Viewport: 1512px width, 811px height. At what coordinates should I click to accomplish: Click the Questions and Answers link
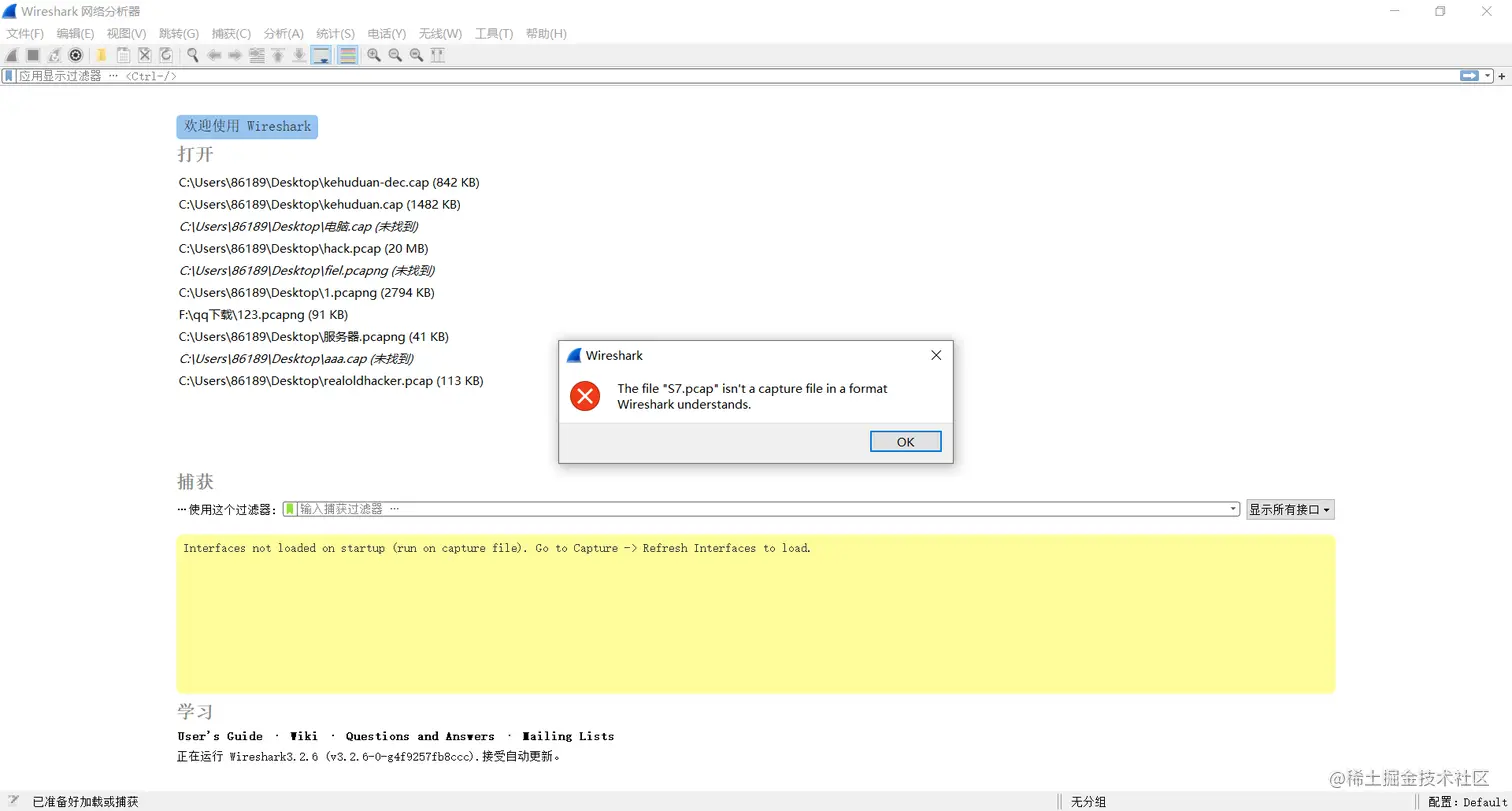[420, 736]
